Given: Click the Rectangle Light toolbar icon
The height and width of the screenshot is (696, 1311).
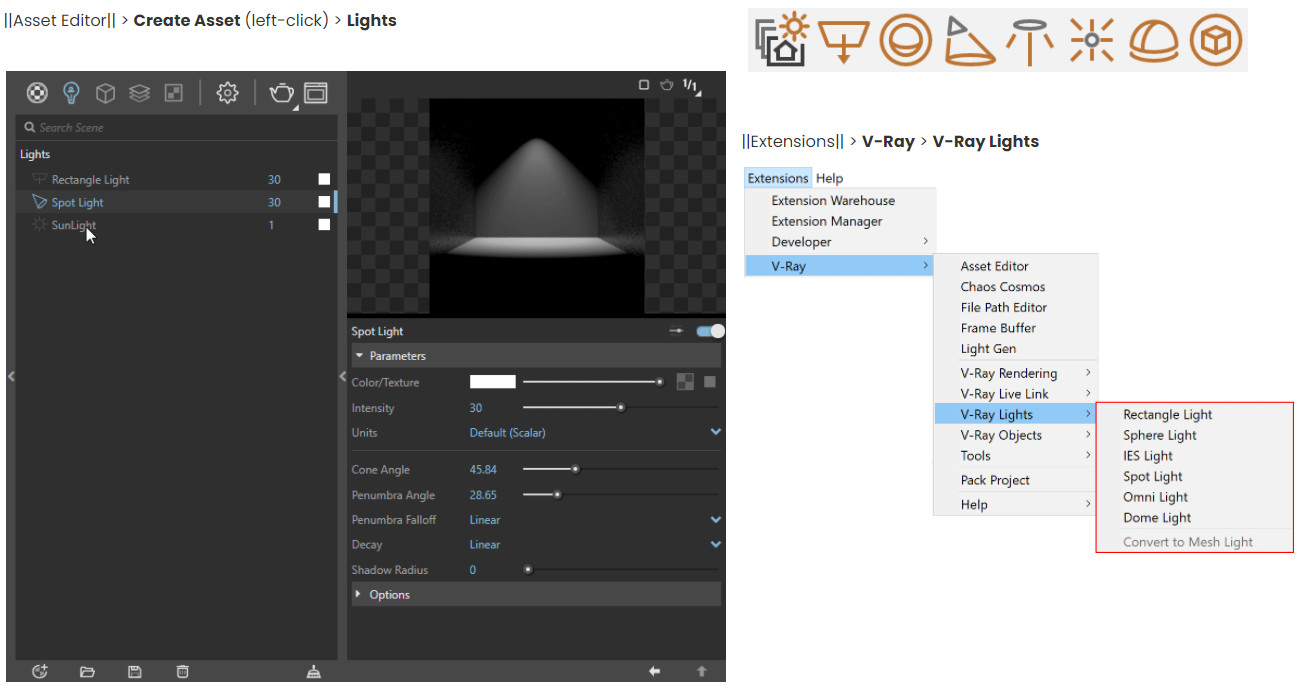Looking at the screenshot, I should point(843,40).
